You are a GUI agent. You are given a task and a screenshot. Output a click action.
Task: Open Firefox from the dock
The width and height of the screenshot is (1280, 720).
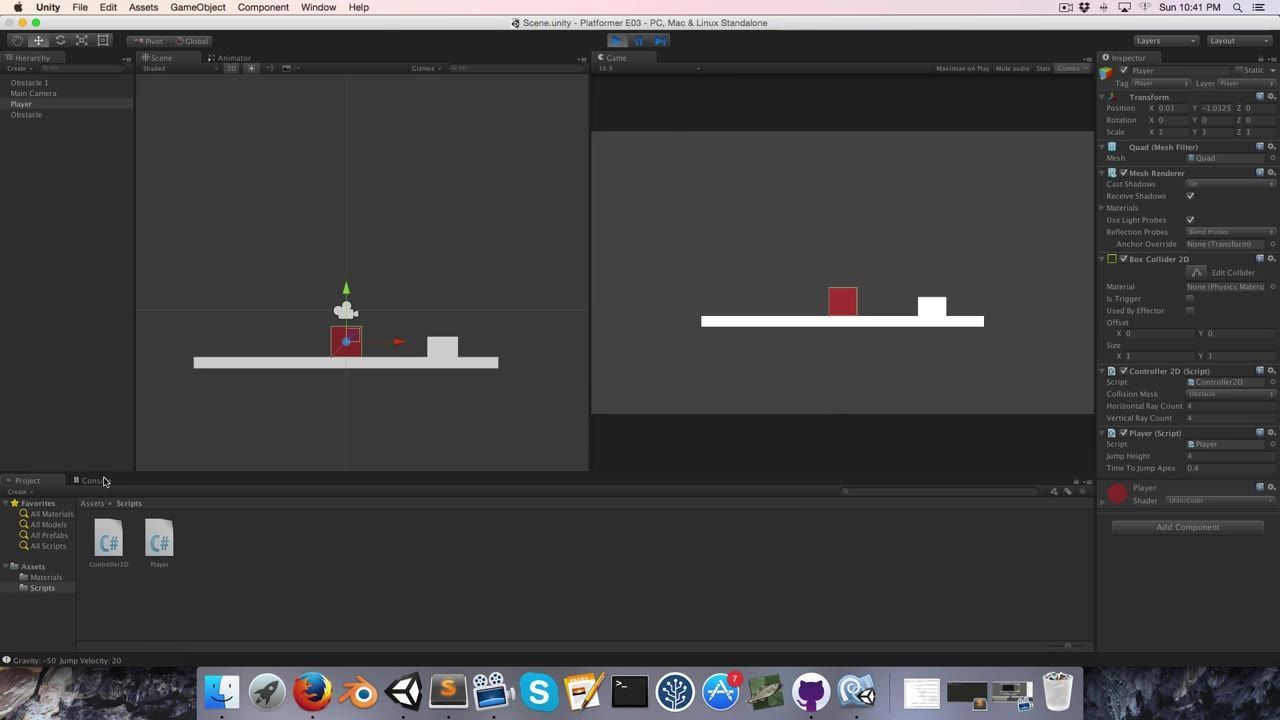coord(313,691)
